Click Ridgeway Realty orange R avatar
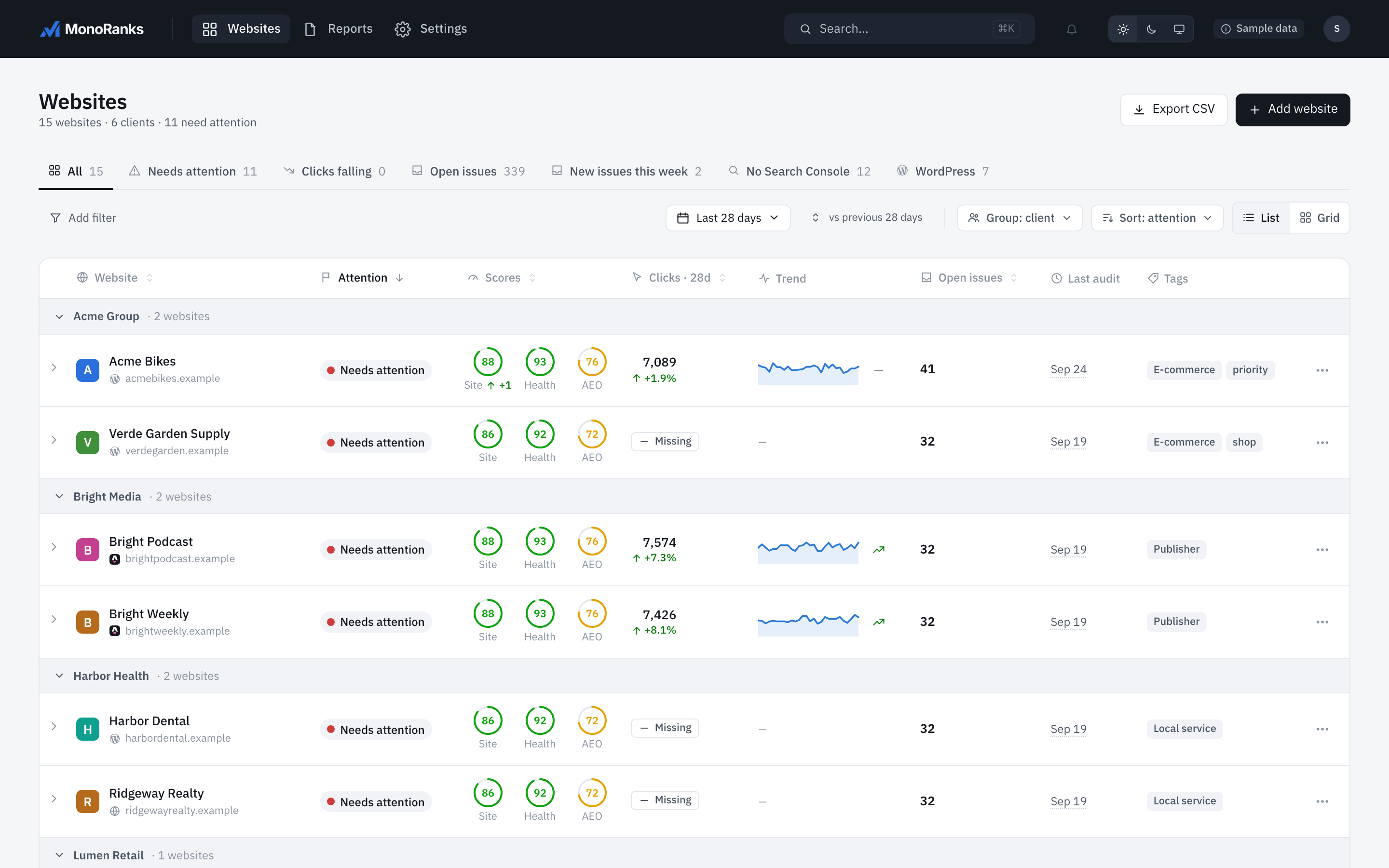Screen dimensions: 1389x868 (x=88, y=801)
